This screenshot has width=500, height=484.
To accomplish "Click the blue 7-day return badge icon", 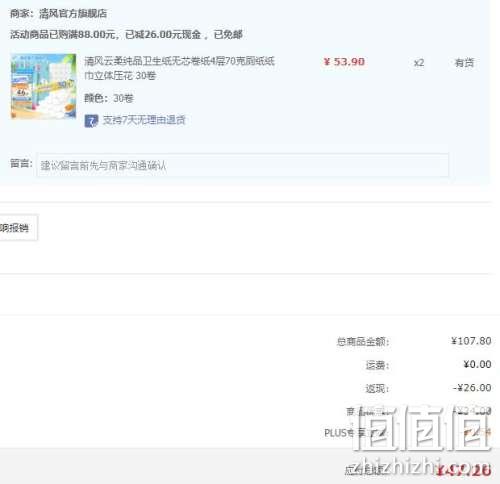I will pos(91,121).
